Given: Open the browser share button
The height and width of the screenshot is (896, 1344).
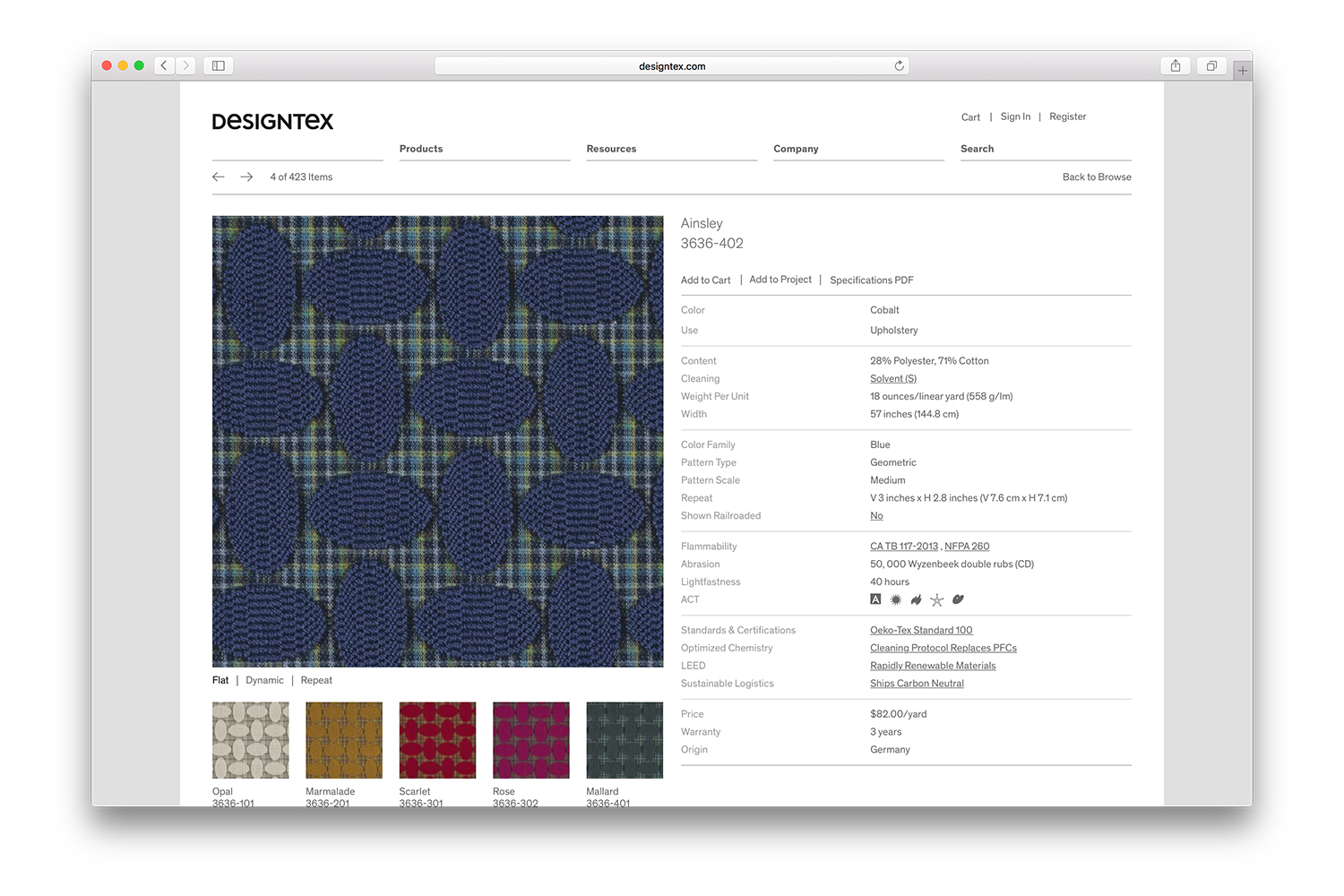Looking at the screenshot, I should (x=1175, y=66).
